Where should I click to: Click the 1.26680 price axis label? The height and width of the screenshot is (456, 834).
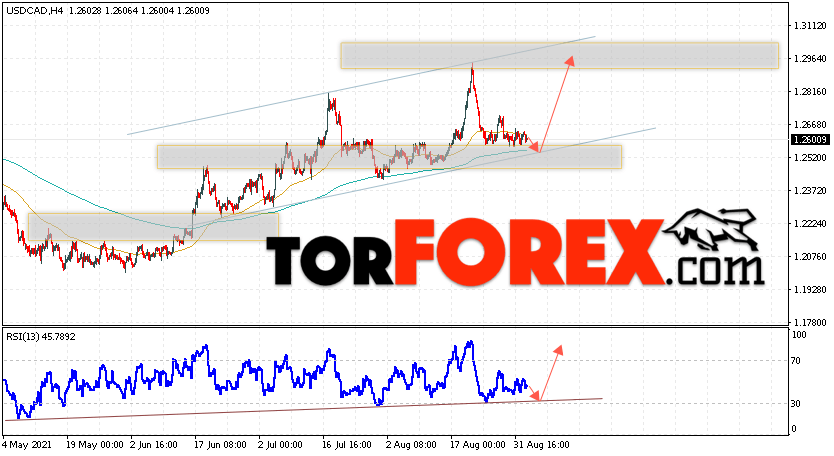(810, 125)
